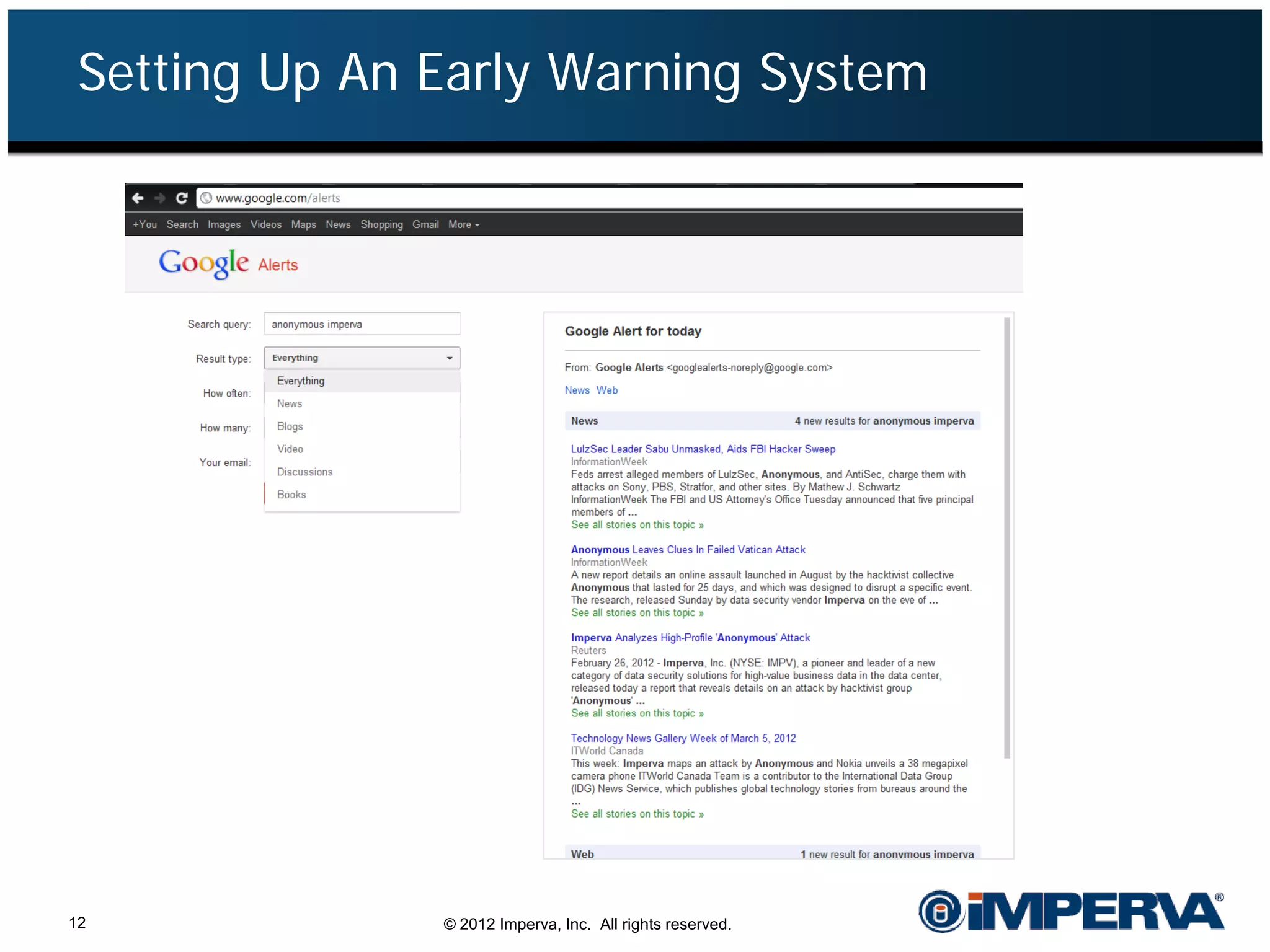
Task: Select Books option in result type list
Action: click(362, 495)
